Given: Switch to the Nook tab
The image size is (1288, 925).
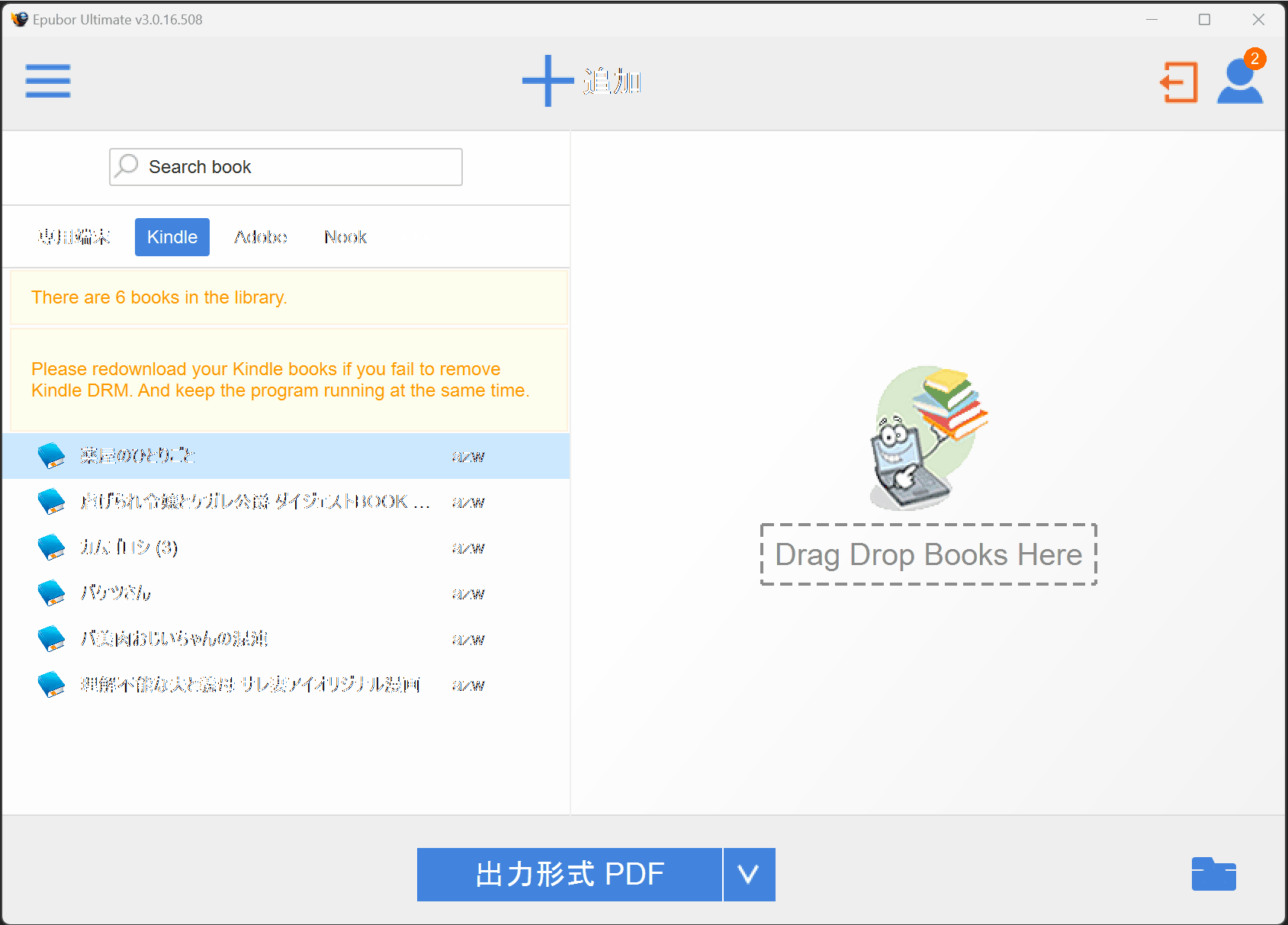Looking at the screenshot, I should (345, 237).
